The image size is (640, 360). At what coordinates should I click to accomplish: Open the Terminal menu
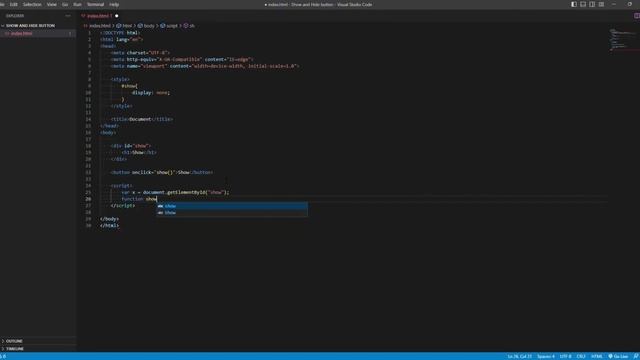(96, 4)
